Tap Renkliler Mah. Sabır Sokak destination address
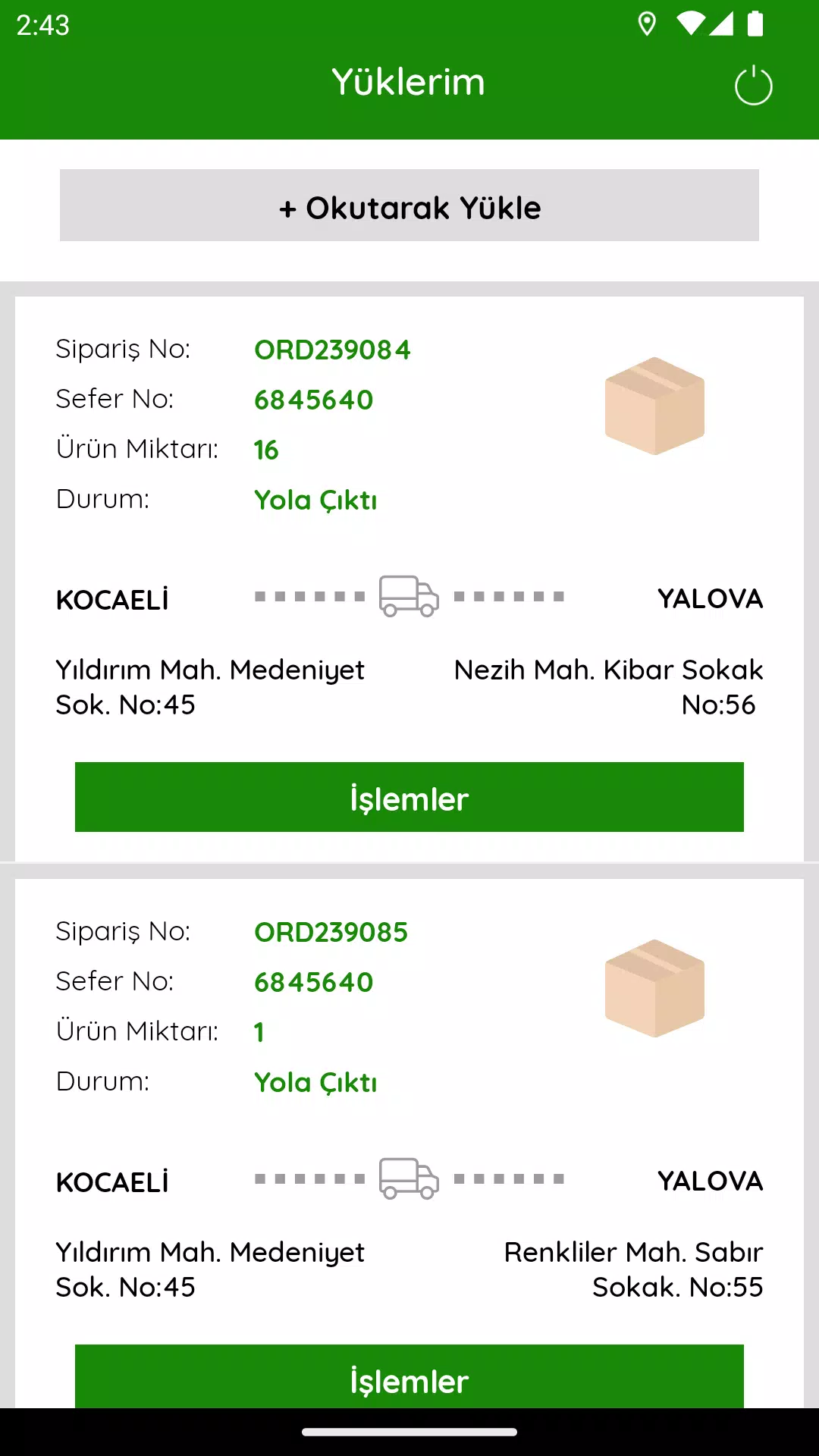 pos(634,1269)
